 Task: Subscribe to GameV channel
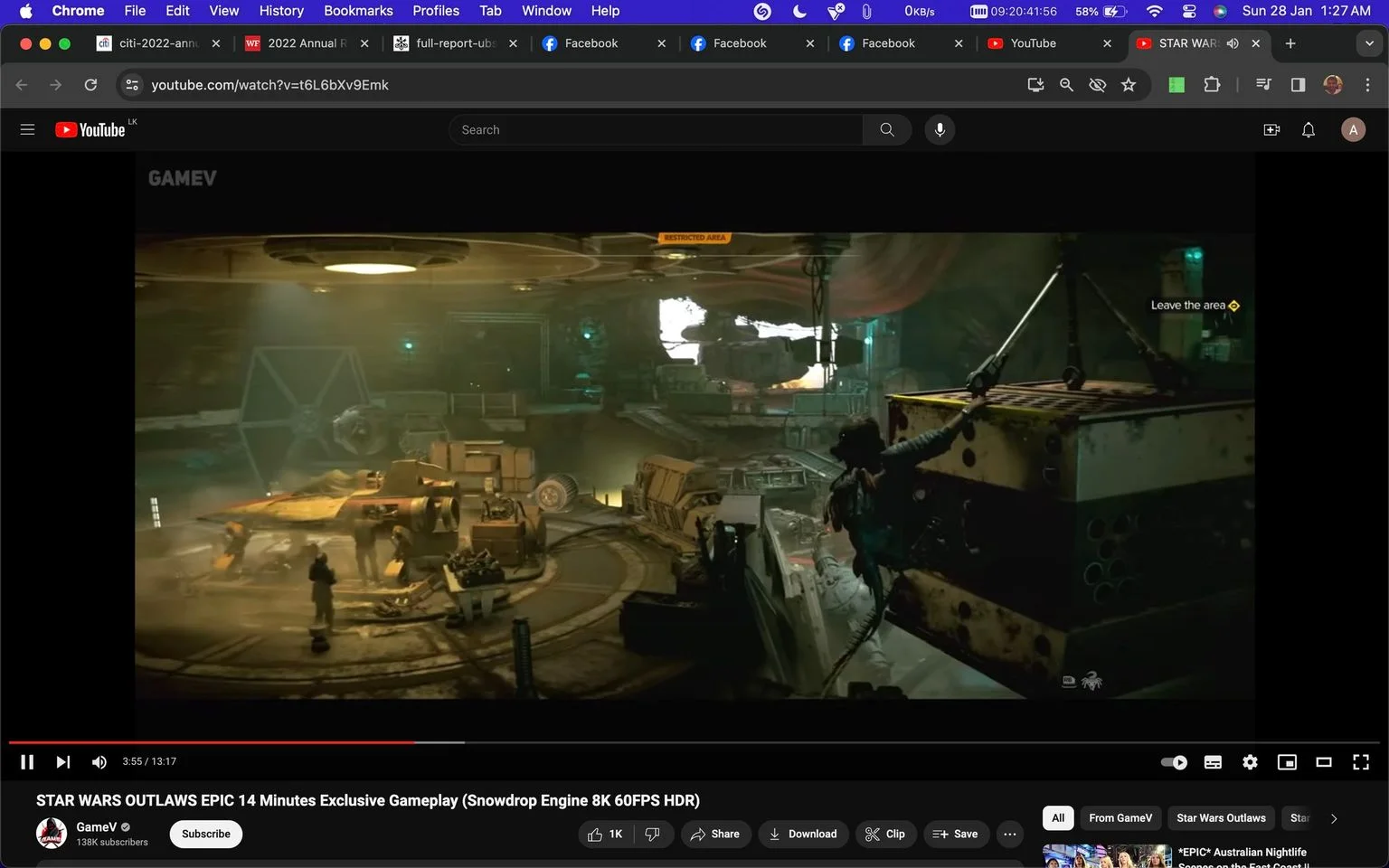[x=206, y=835]
